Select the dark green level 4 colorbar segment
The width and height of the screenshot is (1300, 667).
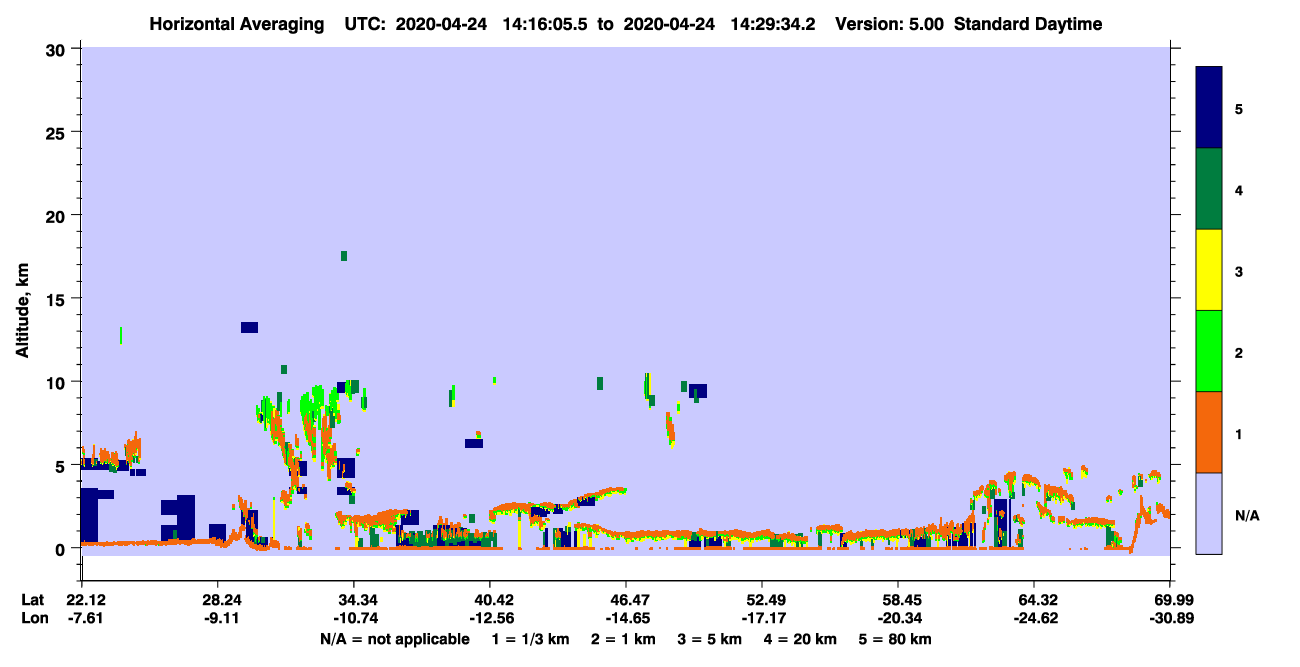tap(1209, 189)
